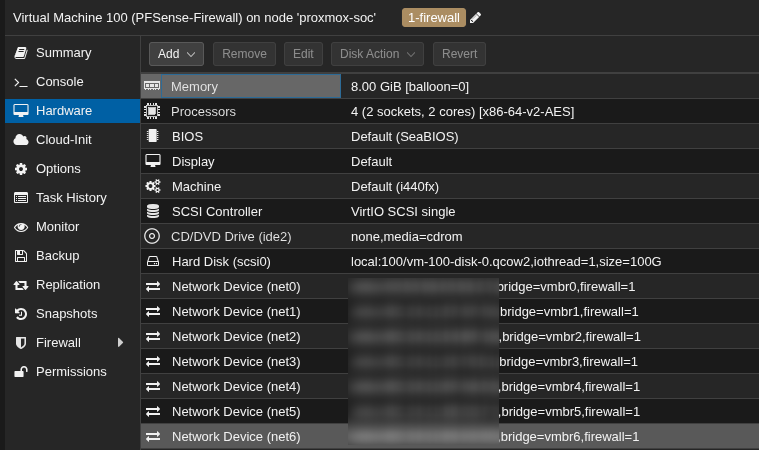Click the Hard Disk drive icon
759x450 pixels.
(152, 261)
